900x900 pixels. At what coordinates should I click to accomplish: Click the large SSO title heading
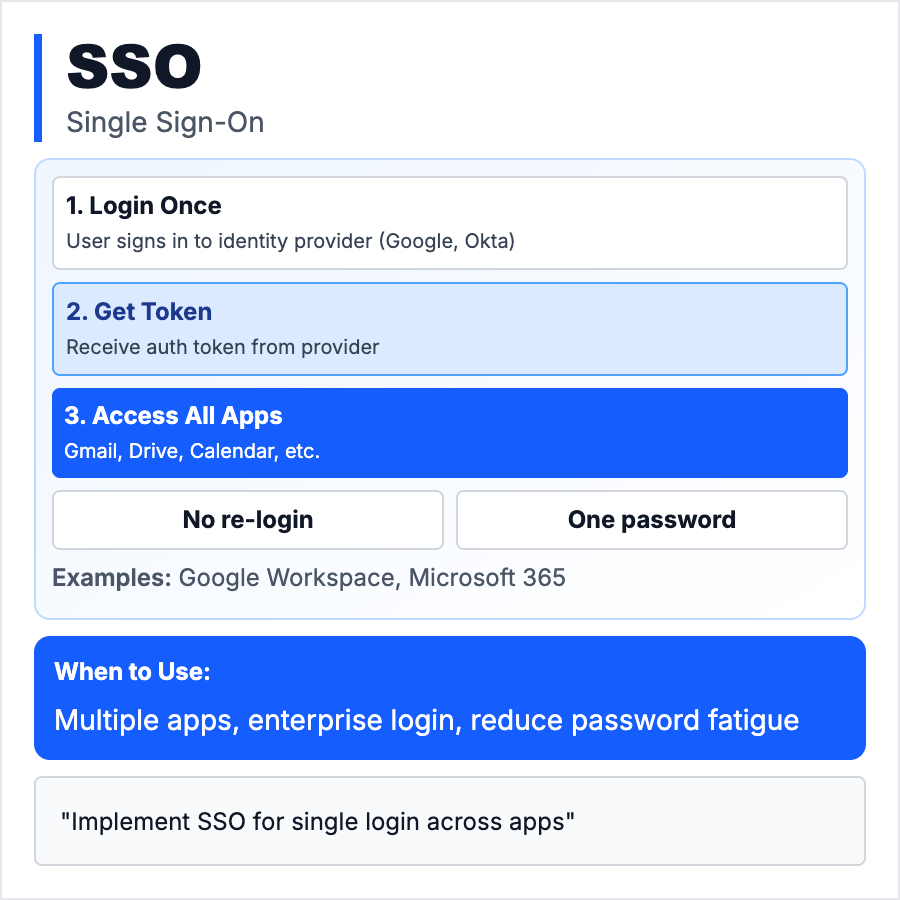pyautogui.click(x=134, y=67)
